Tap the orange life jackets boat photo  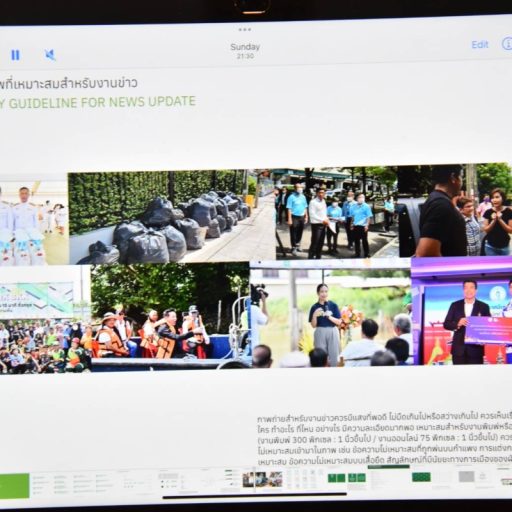click(x=170, y=316)
